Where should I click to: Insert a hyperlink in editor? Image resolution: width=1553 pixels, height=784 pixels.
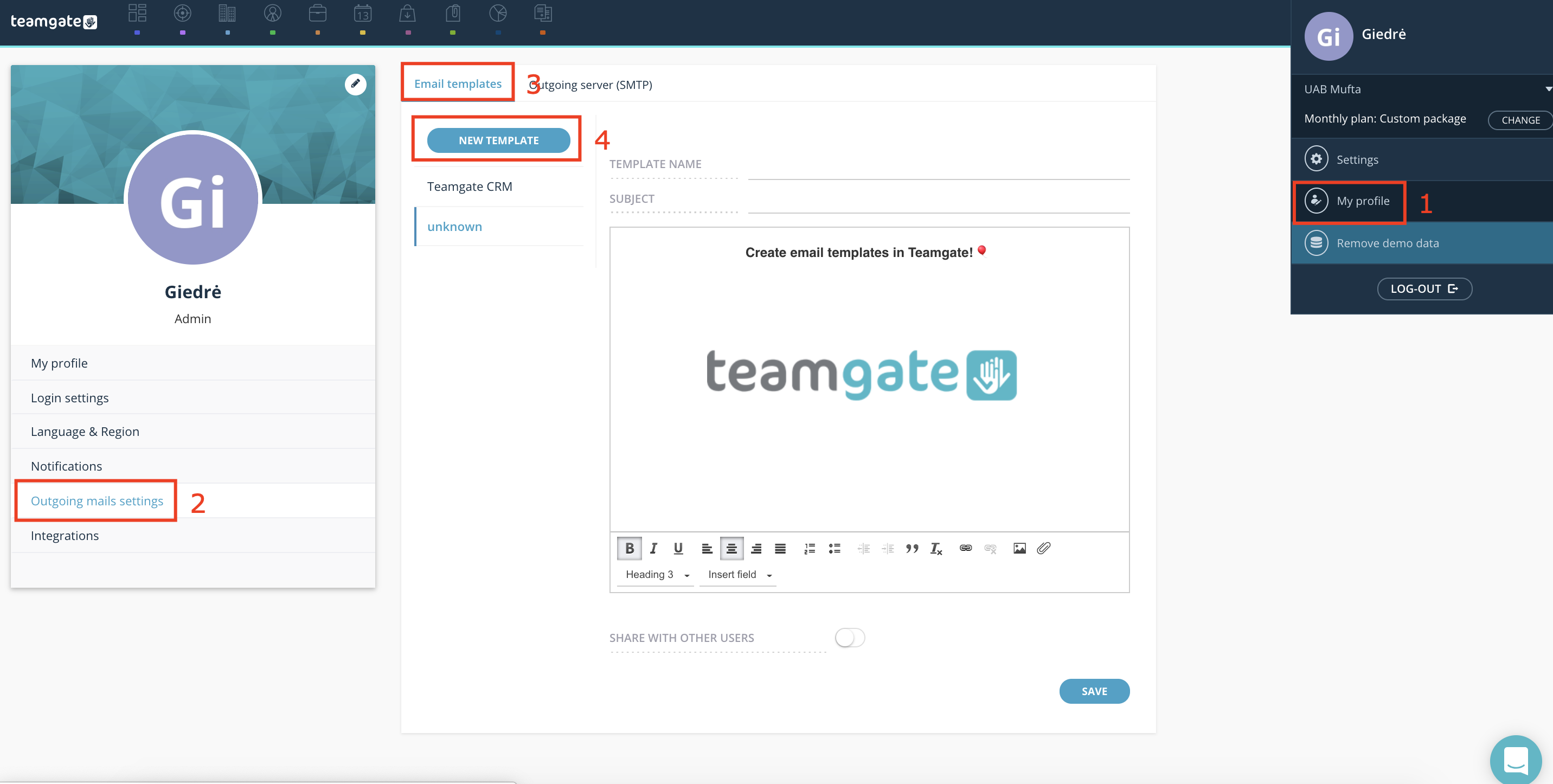click(966, 548)
